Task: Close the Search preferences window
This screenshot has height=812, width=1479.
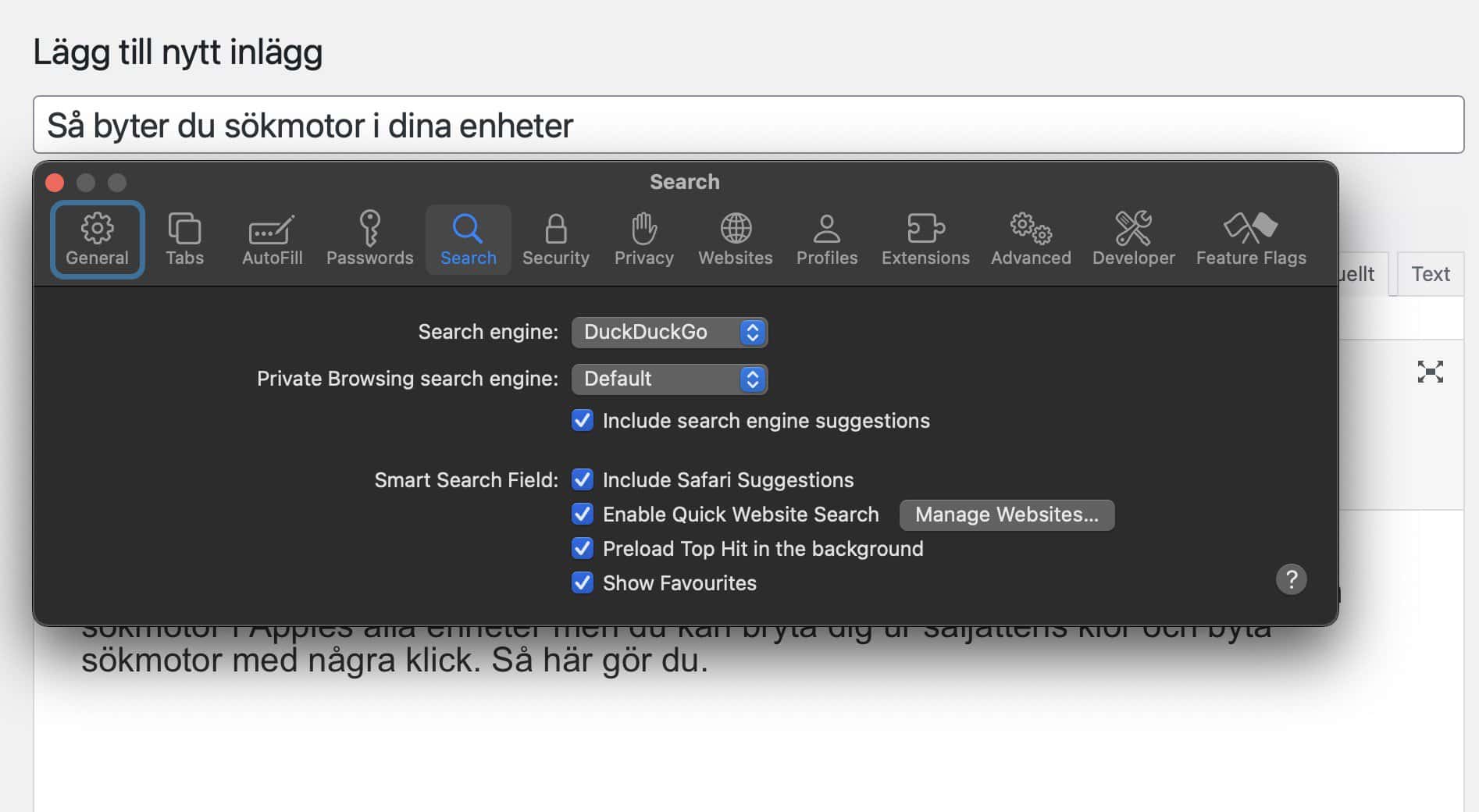Action: pos(55,183)
